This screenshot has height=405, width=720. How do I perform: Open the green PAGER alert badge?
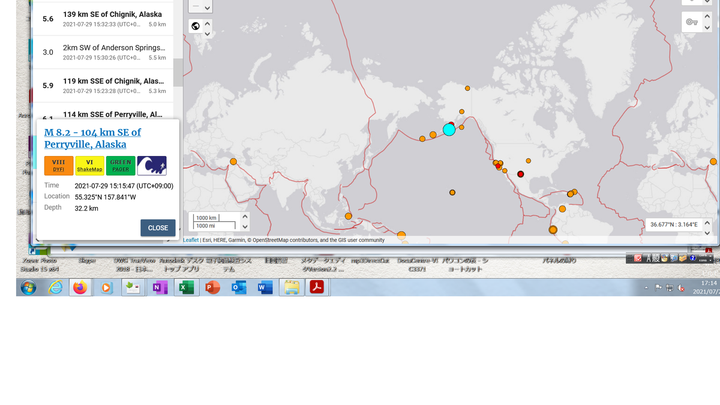point(120,166)
